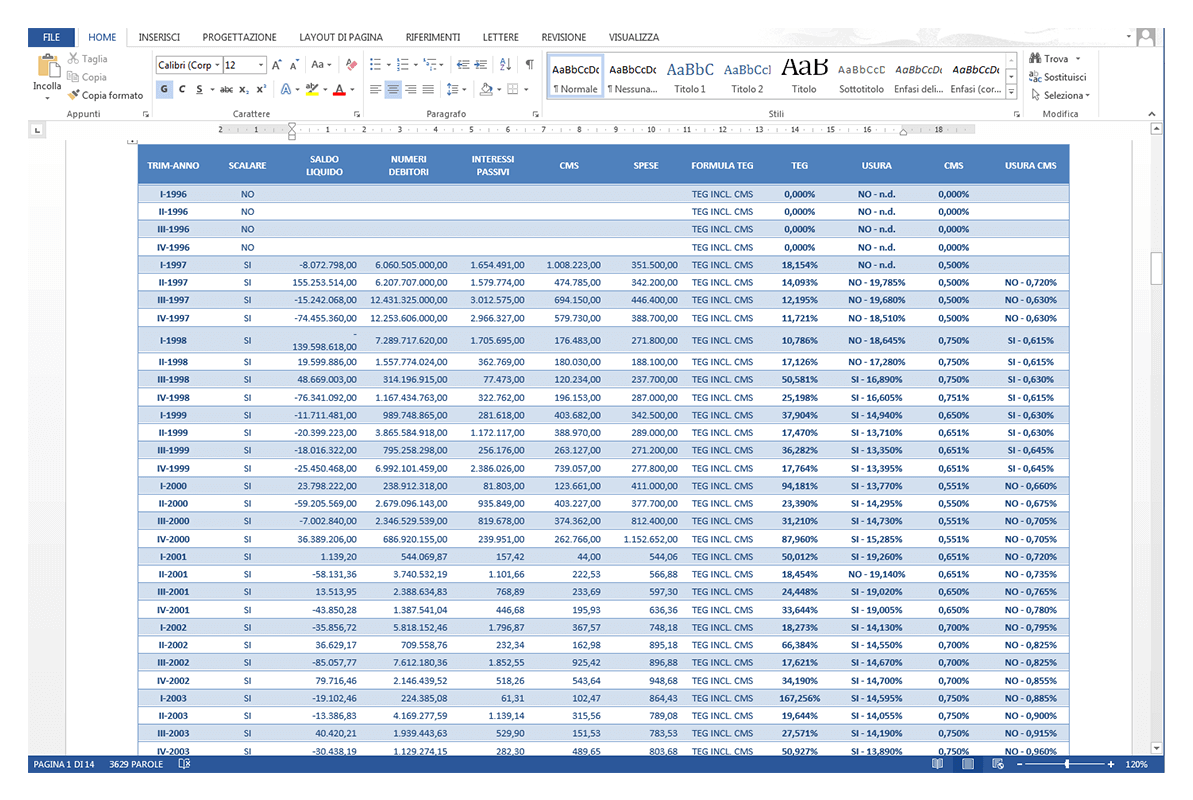This screenshot has height=800, width=1193.
Task: Click the zoom slider handle
Action: click(1067, 764)
